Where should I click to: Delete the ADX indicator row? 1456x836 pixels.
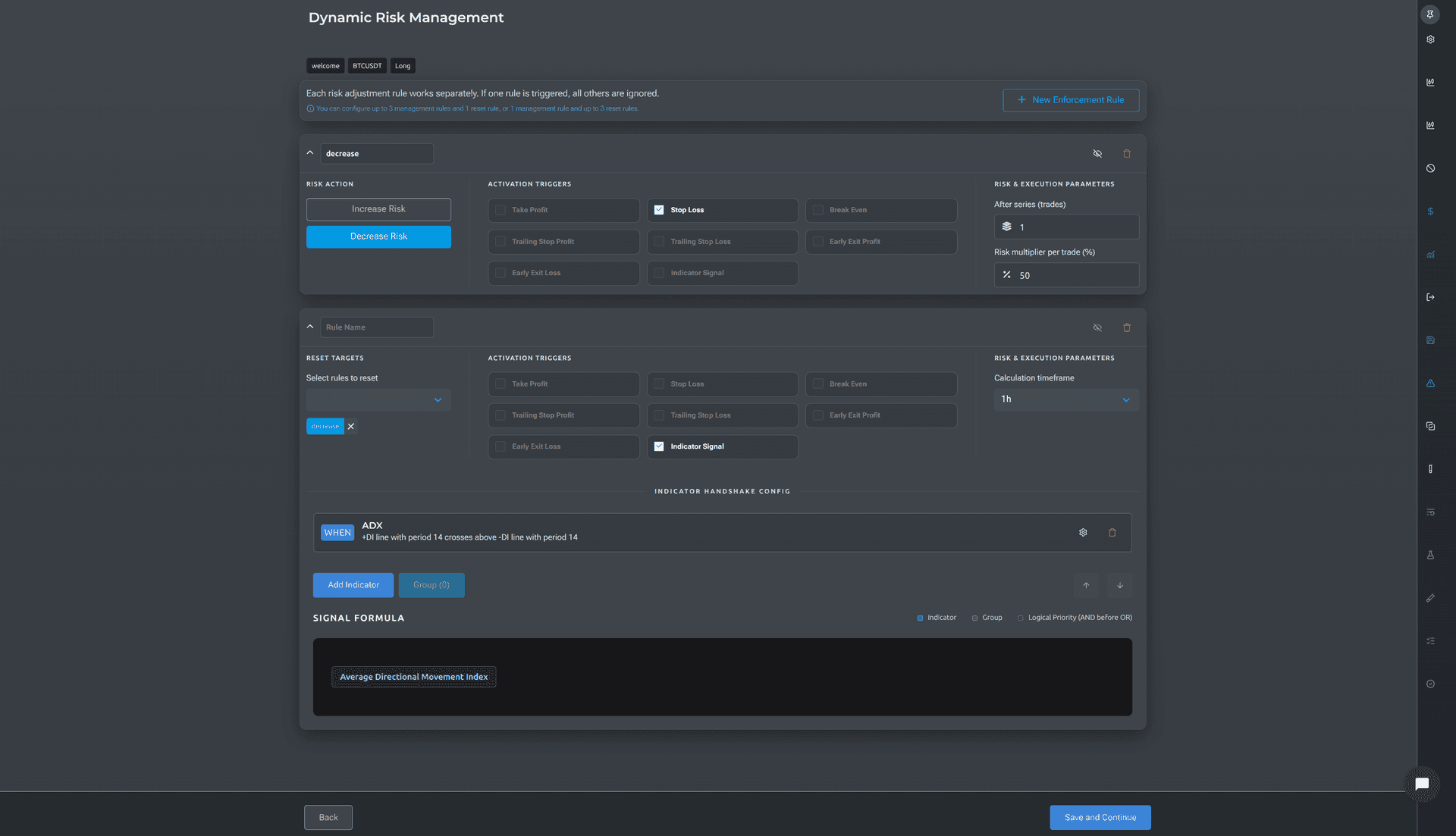coord(1112,533)
